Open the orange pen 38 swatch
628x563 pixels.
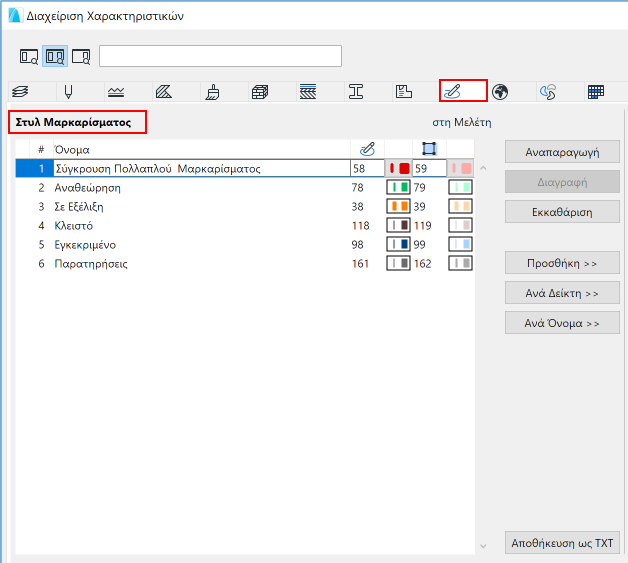coord(398,206)
